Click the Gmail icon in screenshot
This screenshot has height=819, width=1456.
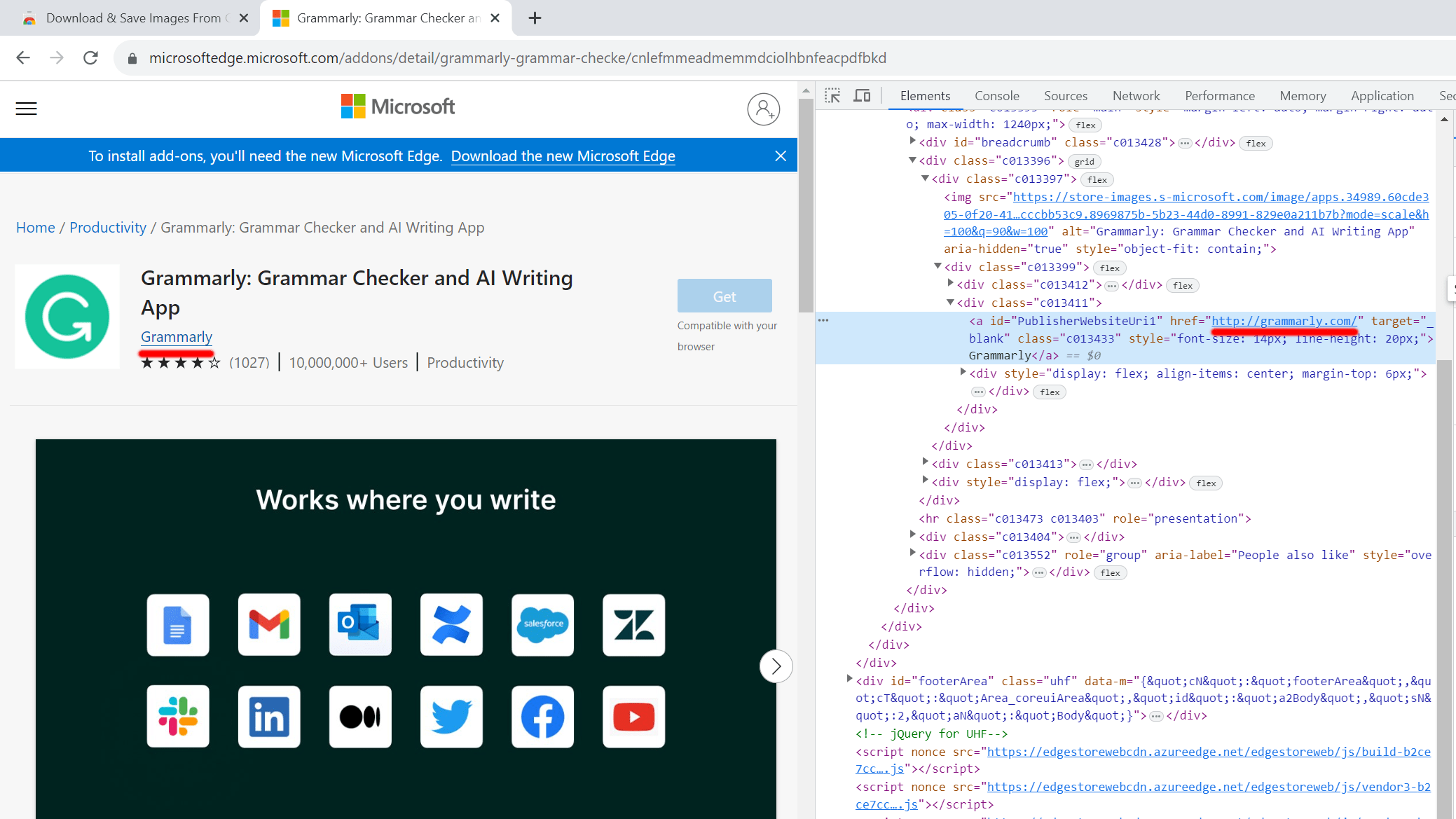pos(269,625)
